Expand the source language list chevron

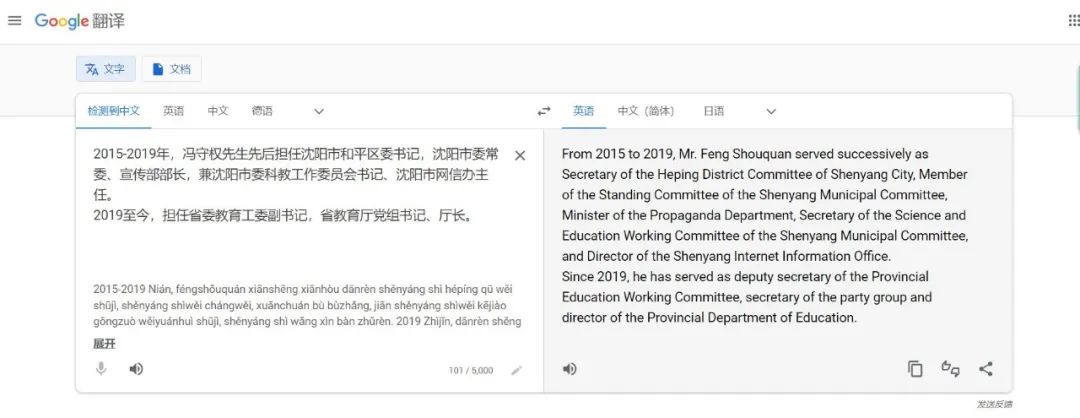click(x=319, y=111)
